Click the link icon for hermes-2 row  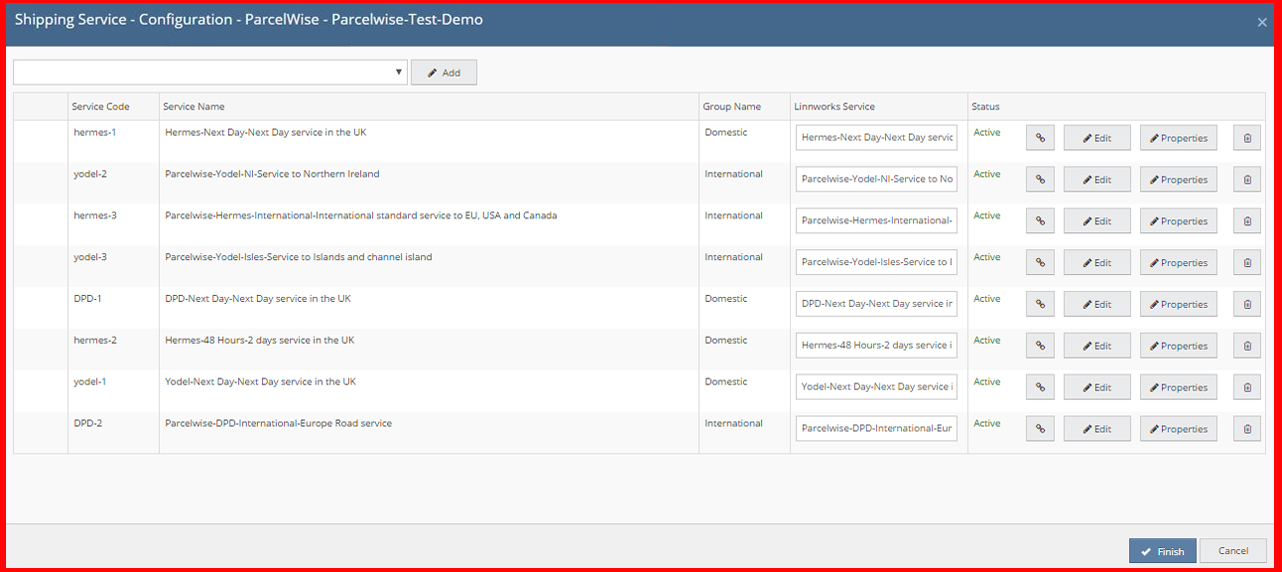[1040, 346]
